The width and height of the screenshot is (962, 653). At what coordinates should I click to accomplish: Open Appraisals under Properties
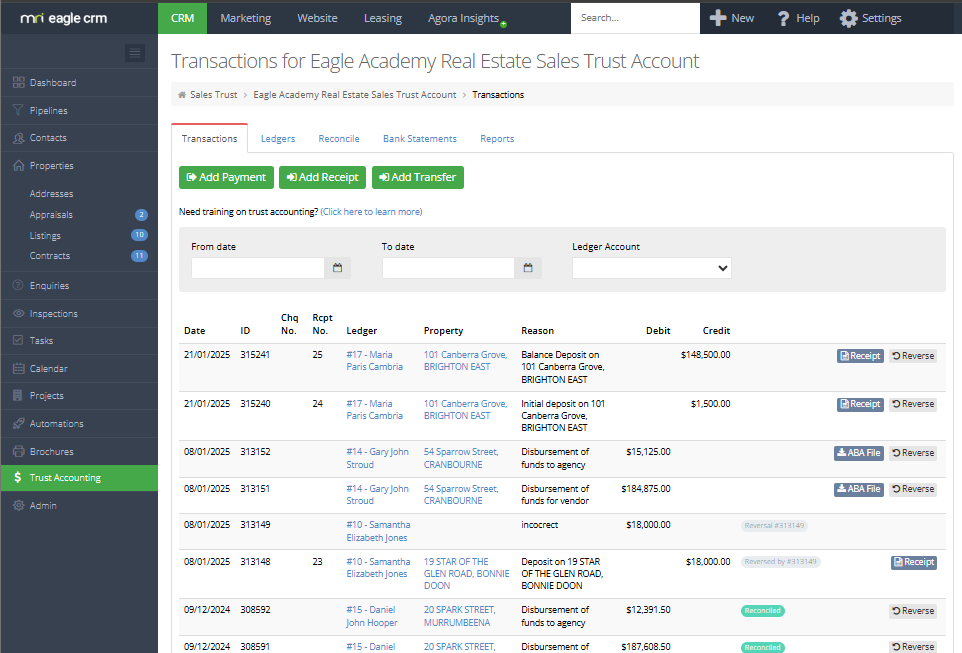click(51, 215)
